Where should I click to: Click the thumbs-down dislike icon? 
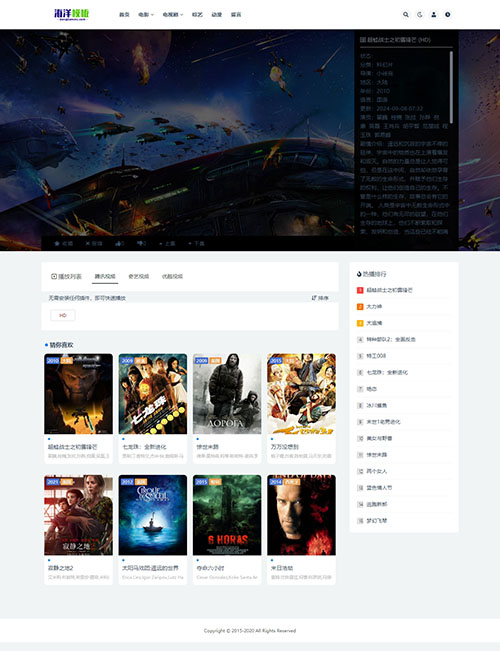coord(142,244)
